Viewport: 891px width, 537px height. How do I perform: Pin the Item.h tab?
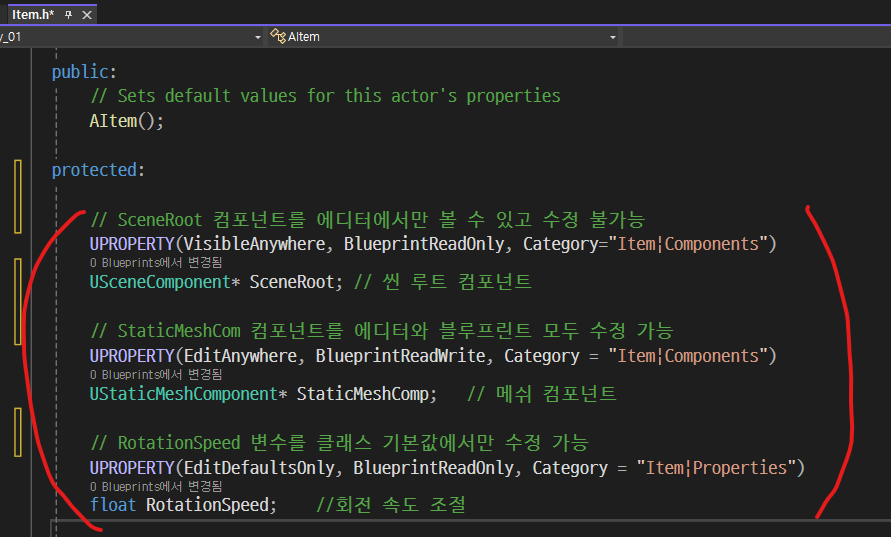tap(69, 15)
